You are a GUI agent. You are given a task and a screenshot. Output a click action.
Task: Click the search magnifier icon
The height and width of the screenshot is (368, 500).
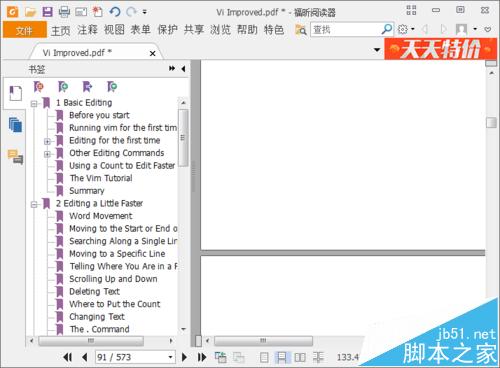tap(387, 29)
